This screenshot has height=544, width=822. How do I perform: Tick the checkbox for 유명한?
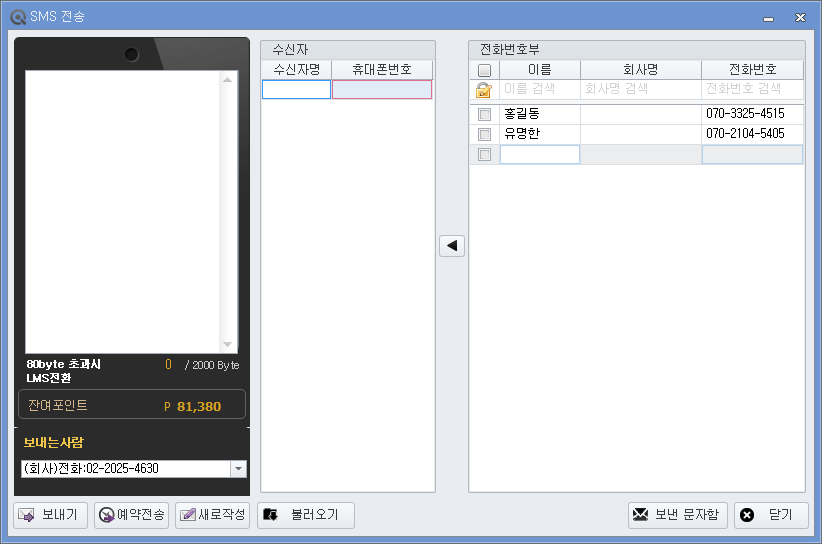pyautogui.click(x=484, y=134)
